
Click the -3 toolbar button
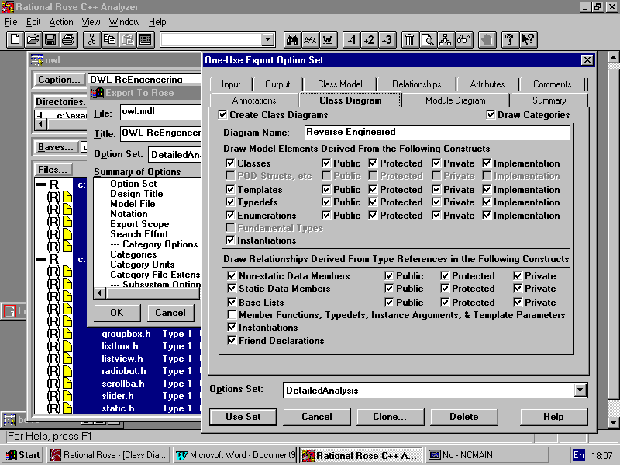click(x=387, y=40)
